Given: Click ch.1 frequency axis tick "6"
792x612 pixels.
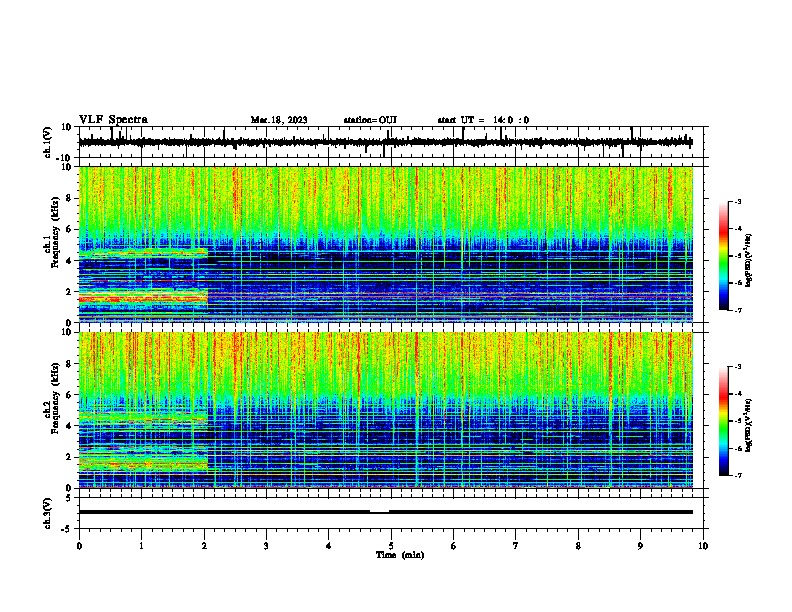Looking at the screenshot, I should click(x=69, y=229).
